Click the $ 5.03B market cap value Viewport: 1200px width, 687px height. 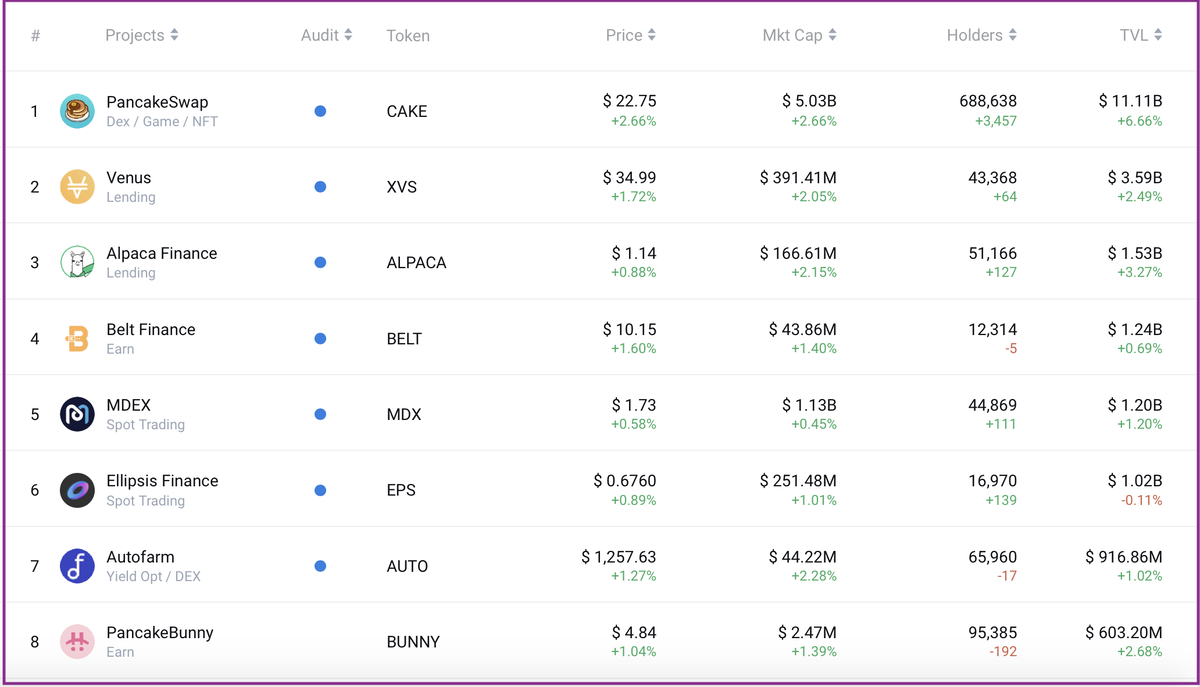point(810,101)
